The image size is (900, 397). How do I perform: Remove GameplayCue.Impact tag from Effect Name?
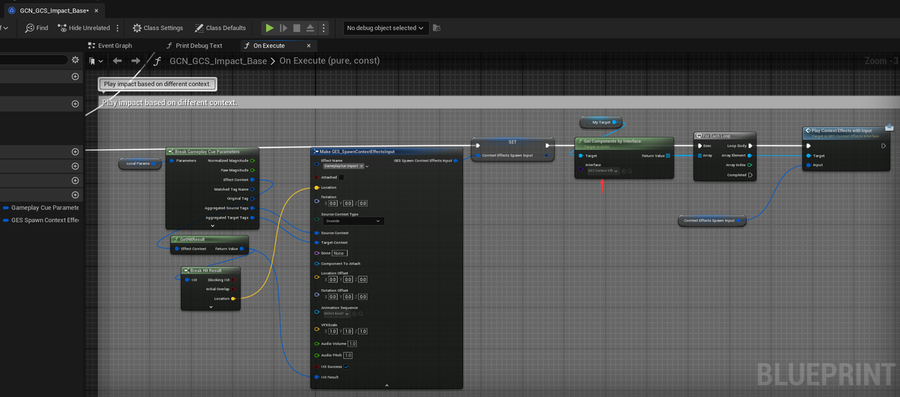point(362,166)
